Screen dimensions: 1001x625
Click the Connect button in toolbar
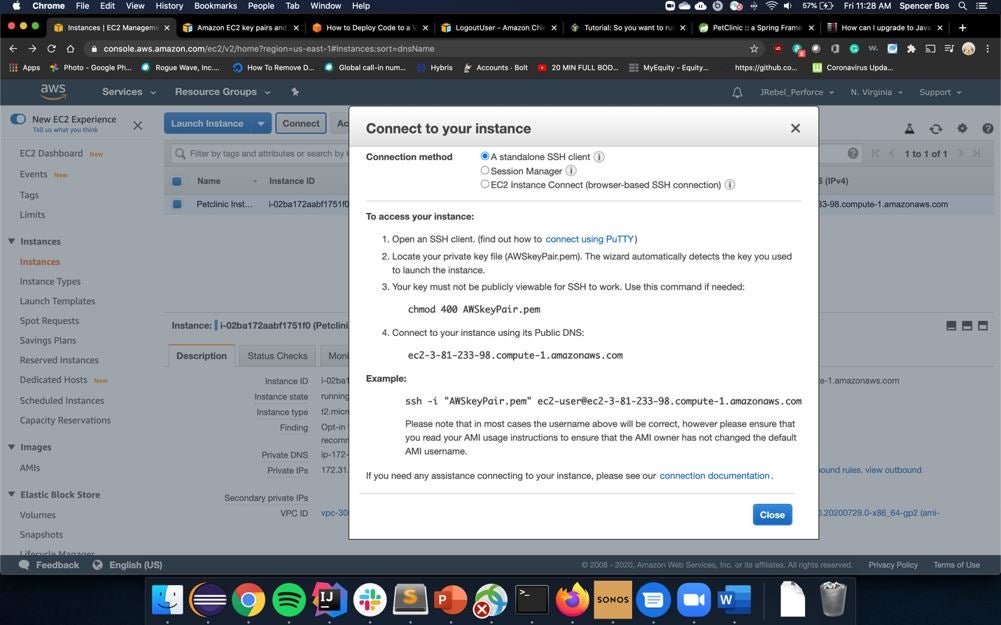click(x=301, y=123)
